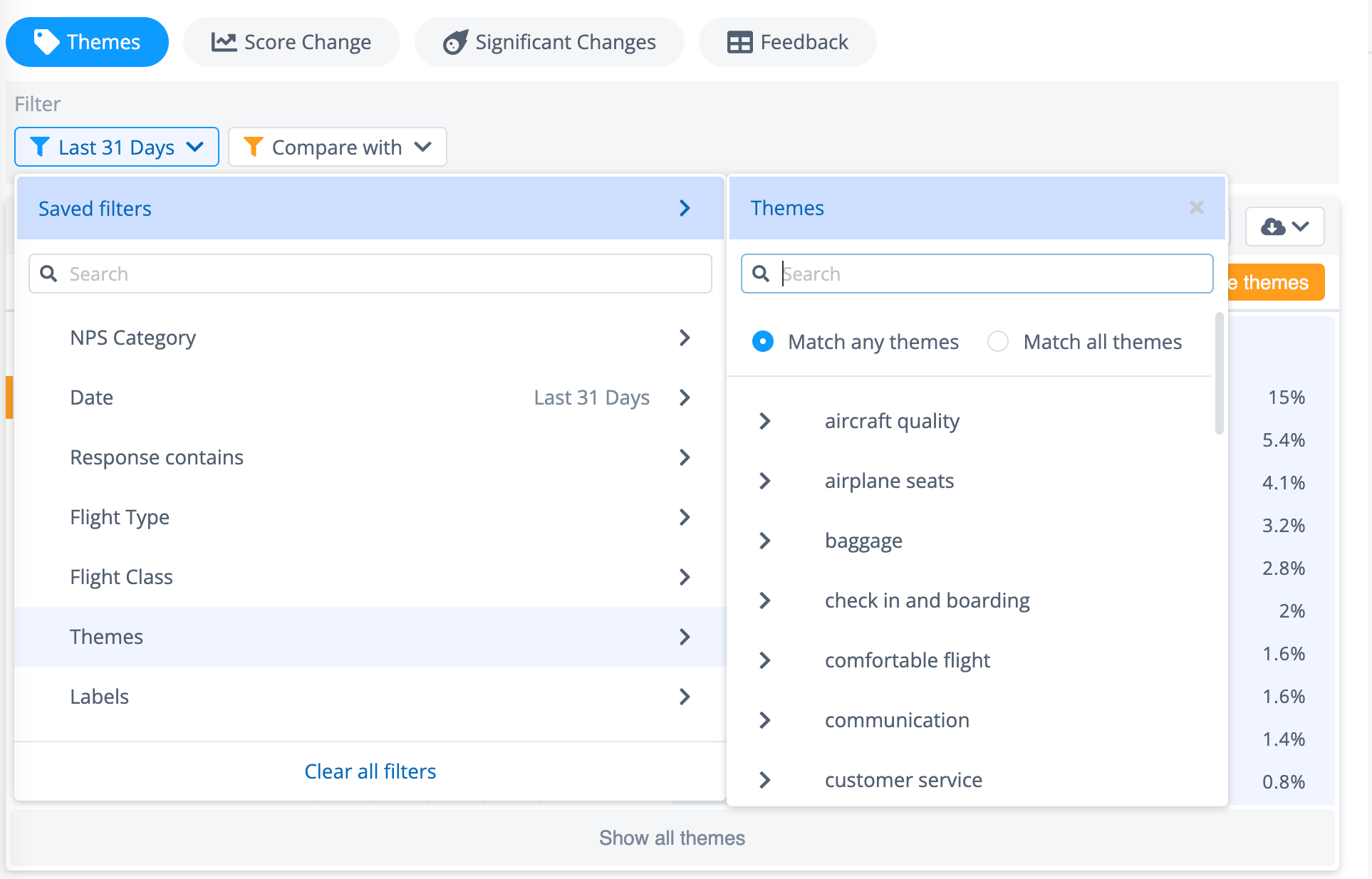This screenshot has height=879, width=1372.
Task: Open the Response contains filter
Action: (x=370, y=457)
